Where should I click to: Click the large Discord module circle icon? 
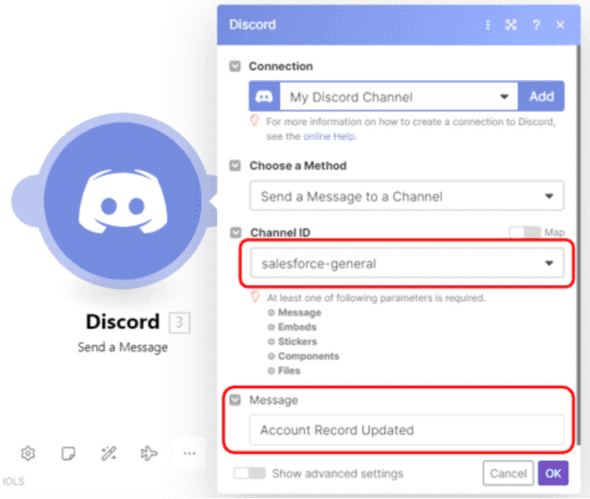122,201
